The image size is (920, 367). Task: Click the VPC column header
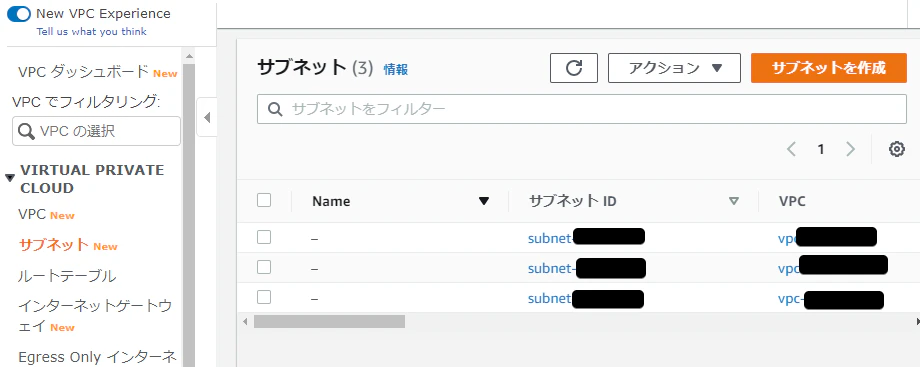pos(792,201)
